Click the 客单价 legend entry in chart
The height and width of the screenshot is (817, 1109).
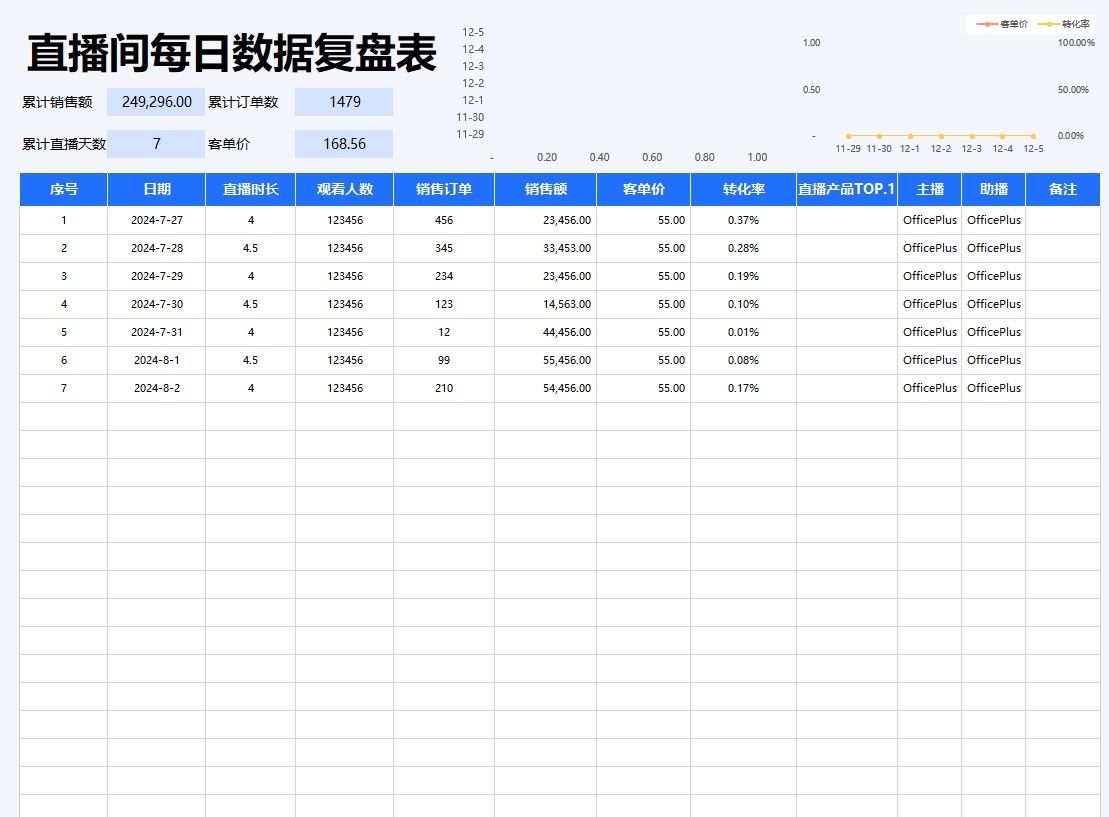pos(1003,24)
